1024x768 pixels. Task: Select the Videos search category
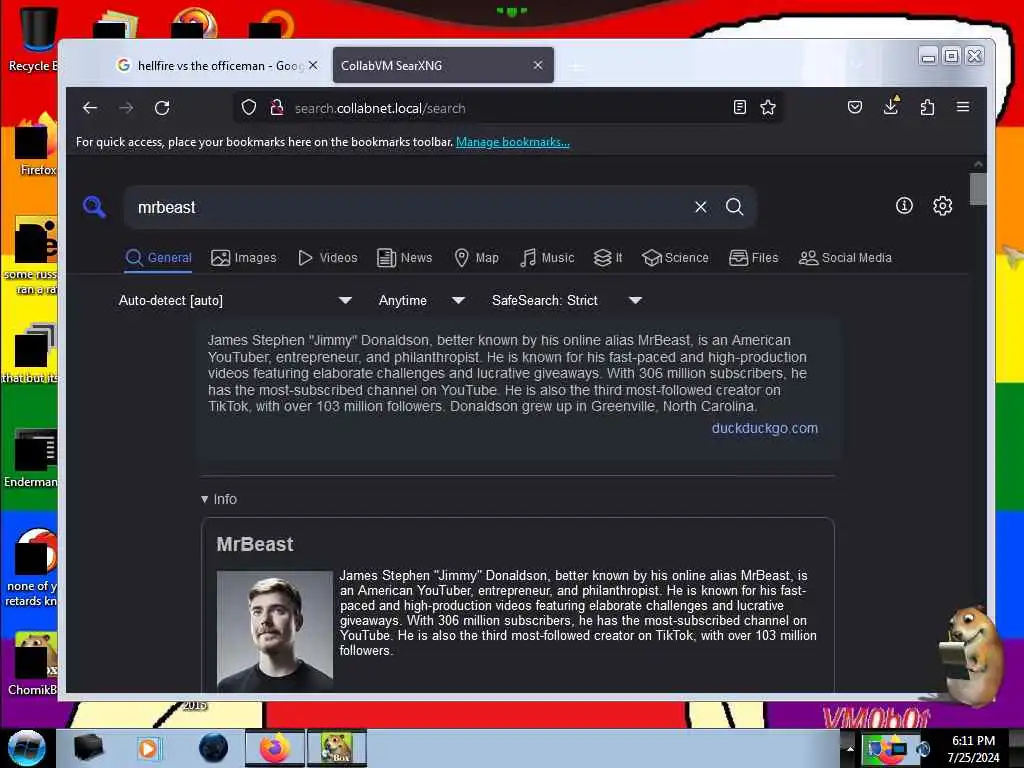(x=328, y=258)
